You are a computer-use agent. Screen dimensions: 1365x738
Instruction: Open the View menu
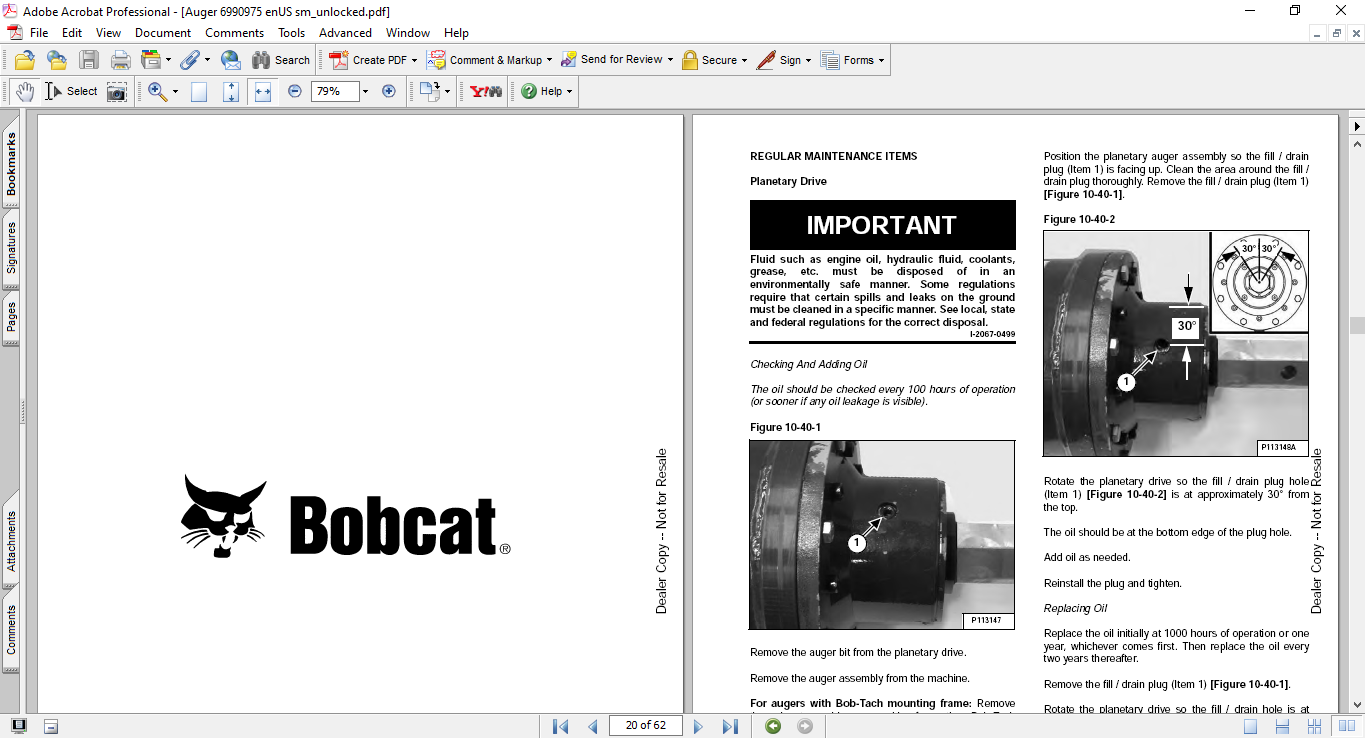pos(108,33)
